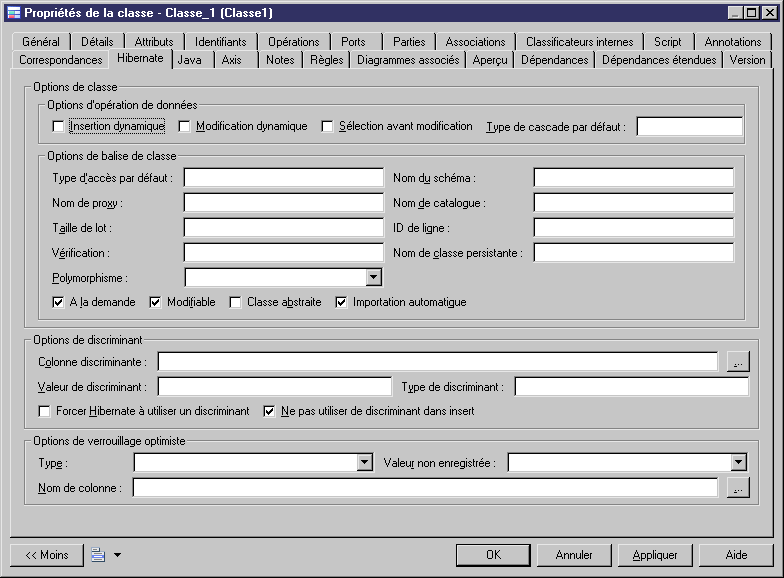
Task: Maximize the class properties window
Action: 752,12
